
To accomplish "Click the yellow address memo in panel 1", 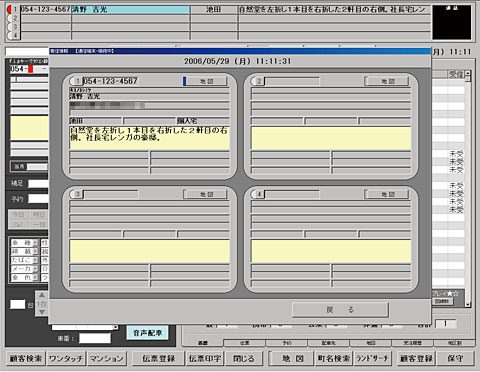I will pos(149,137).
